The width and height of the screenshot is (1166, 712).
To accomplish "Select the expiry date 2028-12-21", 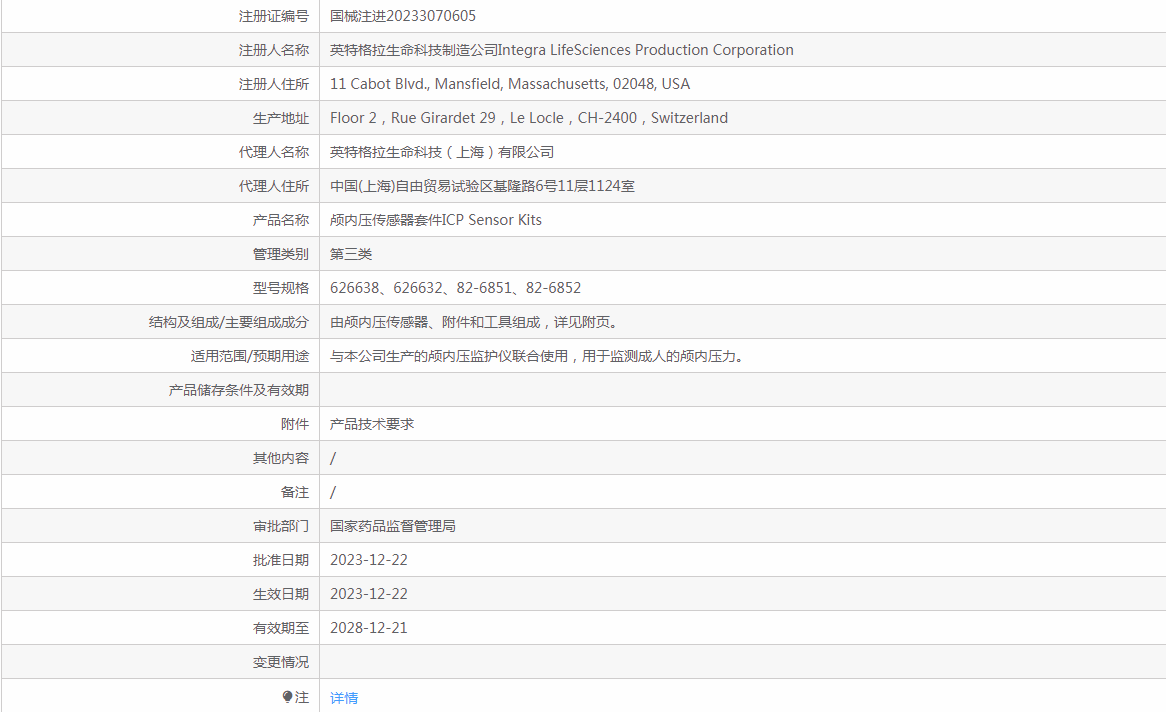I will point(369,628).
